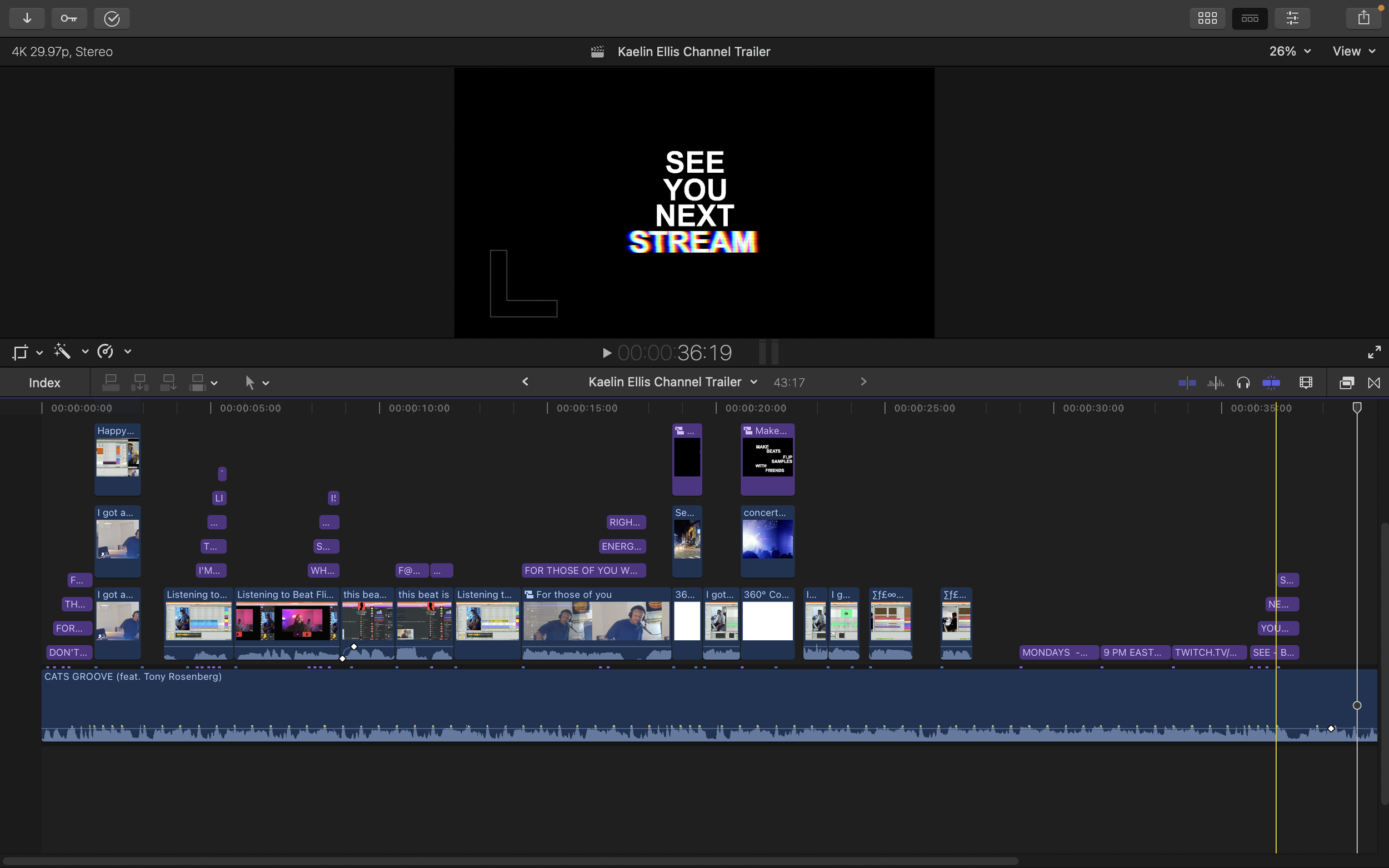Open the Import Media tool (down arrow icon)
1389x868 pixels.
point(27,18)
